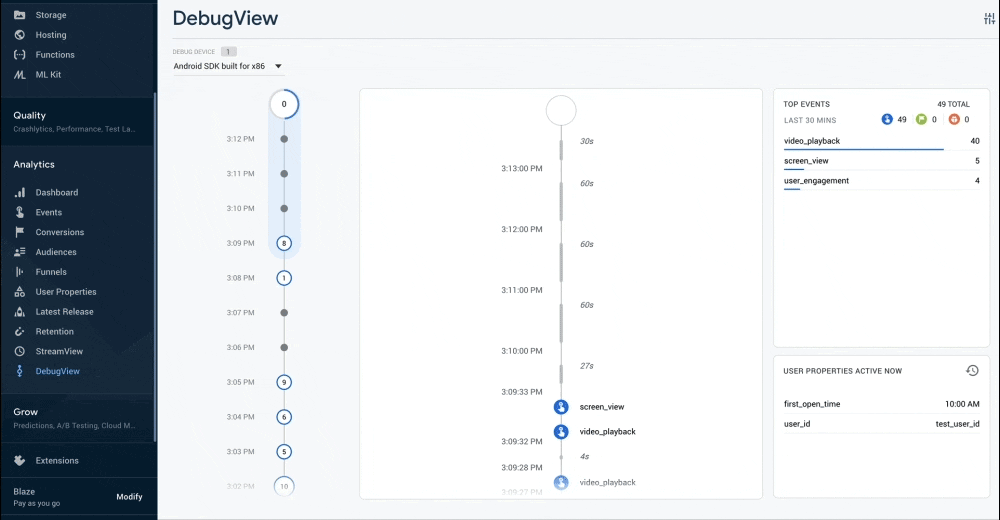Click the Extensions icon in the sidebar
1000x520 pixels.
[x=19, y=461]
